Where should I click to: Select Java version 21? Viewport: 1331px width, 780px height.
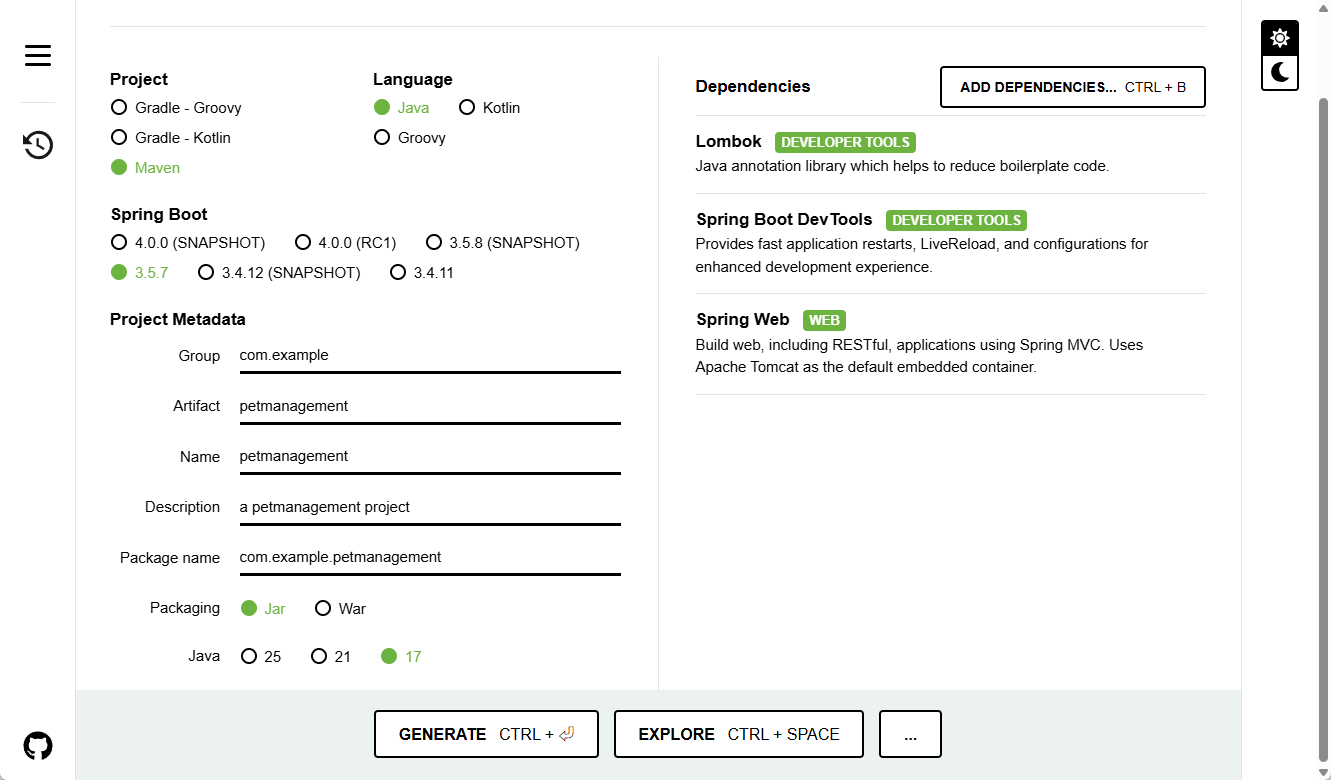317,656
